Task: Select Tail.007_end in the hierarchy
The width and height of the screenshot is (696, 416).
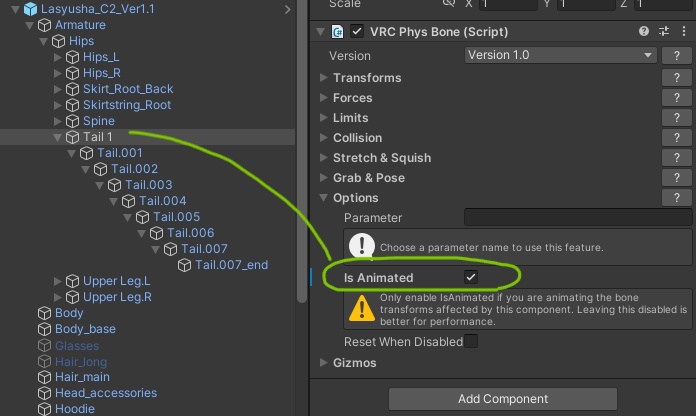Action: (x=231, y=265)
